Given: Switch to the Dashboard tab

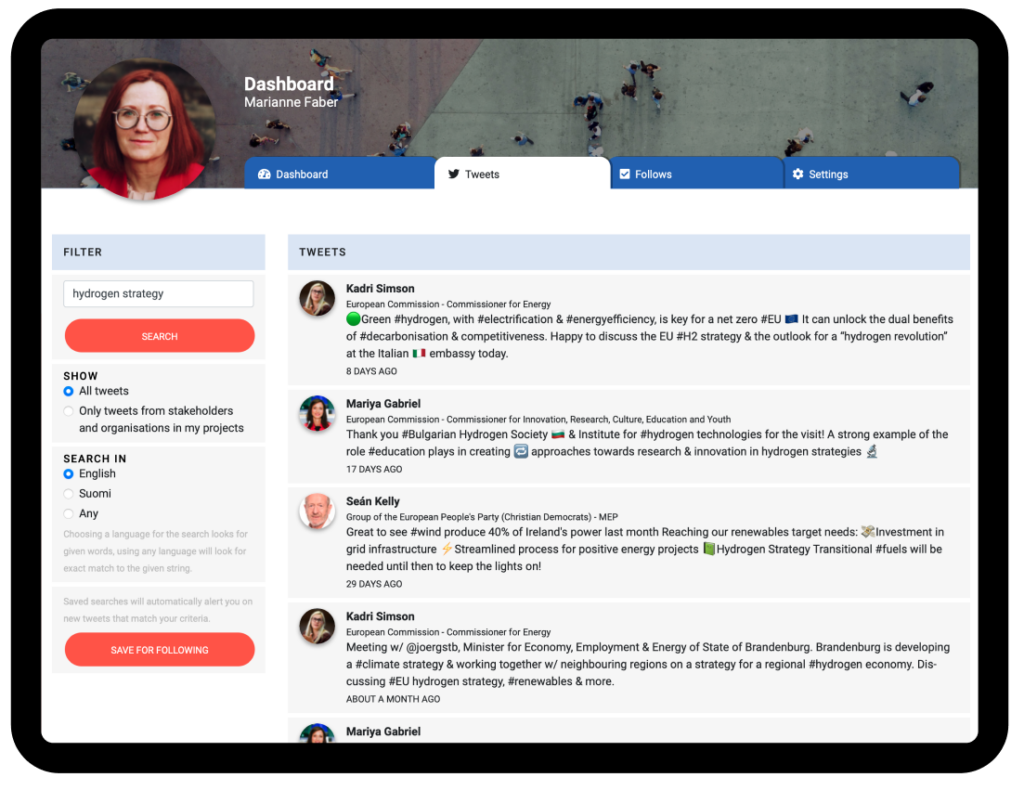Looking at the screenshot, I should 338,174.
